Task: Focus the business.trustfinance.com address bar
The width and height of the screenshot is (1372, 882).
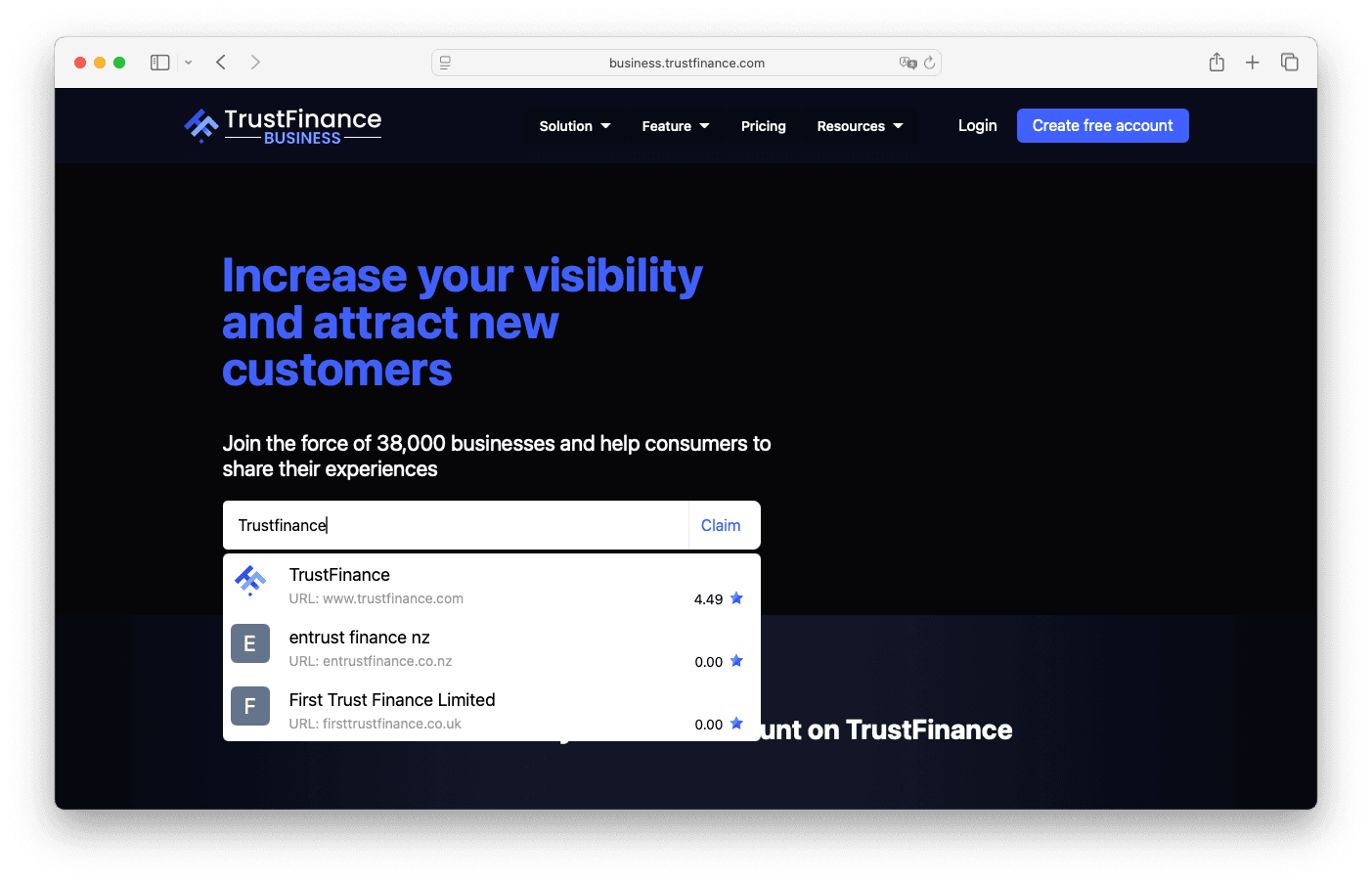Action: tap(686, 63)
